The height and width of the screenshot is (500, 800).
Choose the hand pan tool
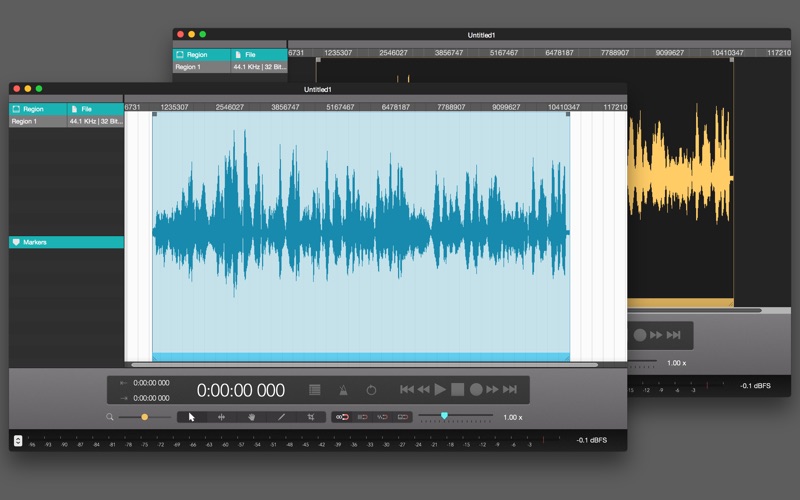[x=251, y=417]
